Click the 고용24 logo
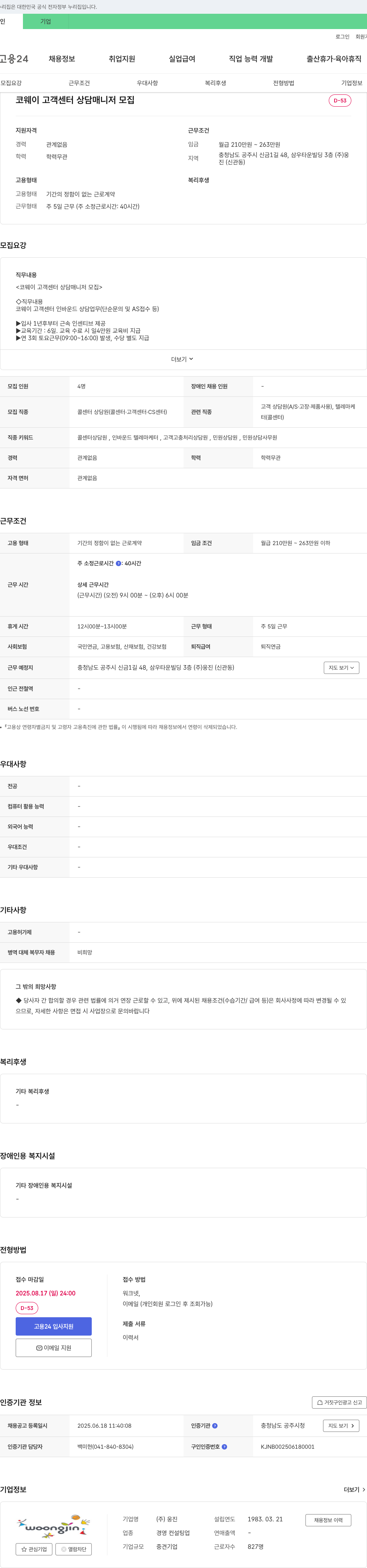 click(x=14, y=59)
